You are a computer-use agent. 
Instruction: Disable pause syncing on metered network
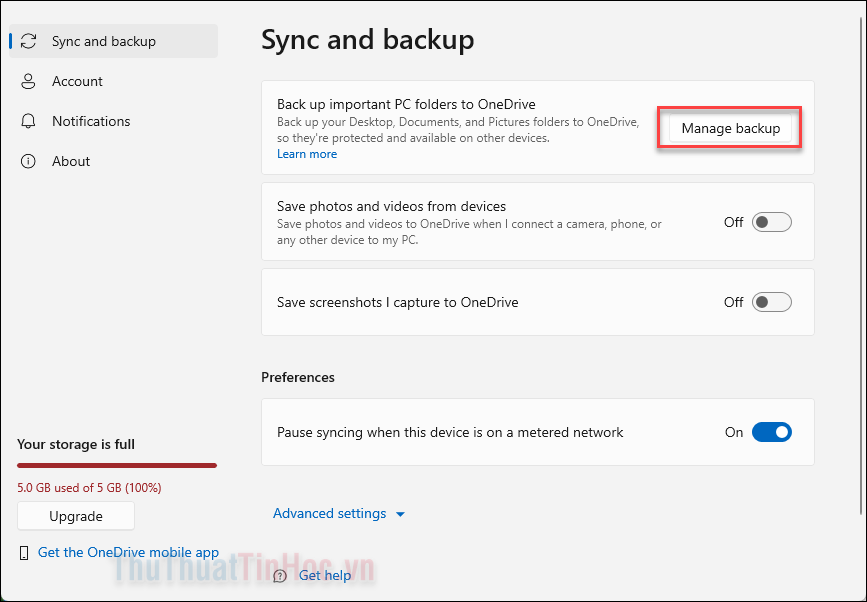(771, 432)
